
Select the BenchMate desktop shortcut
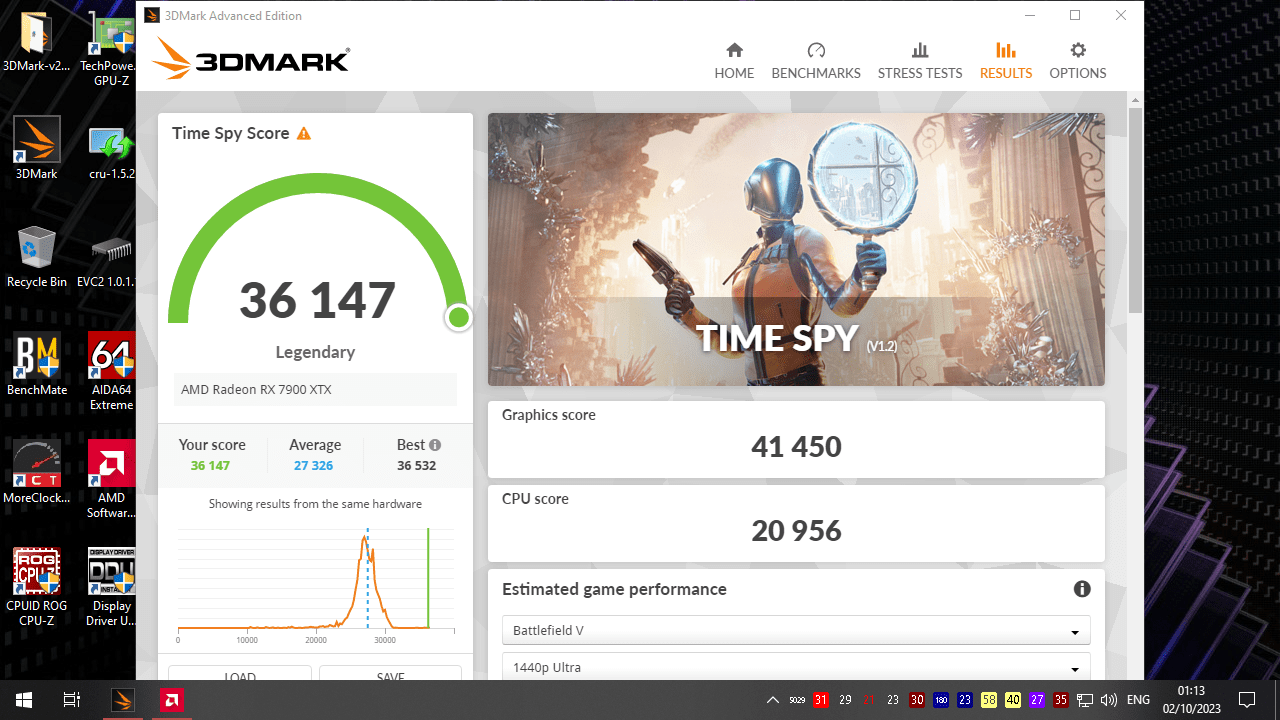pos(37,364)
